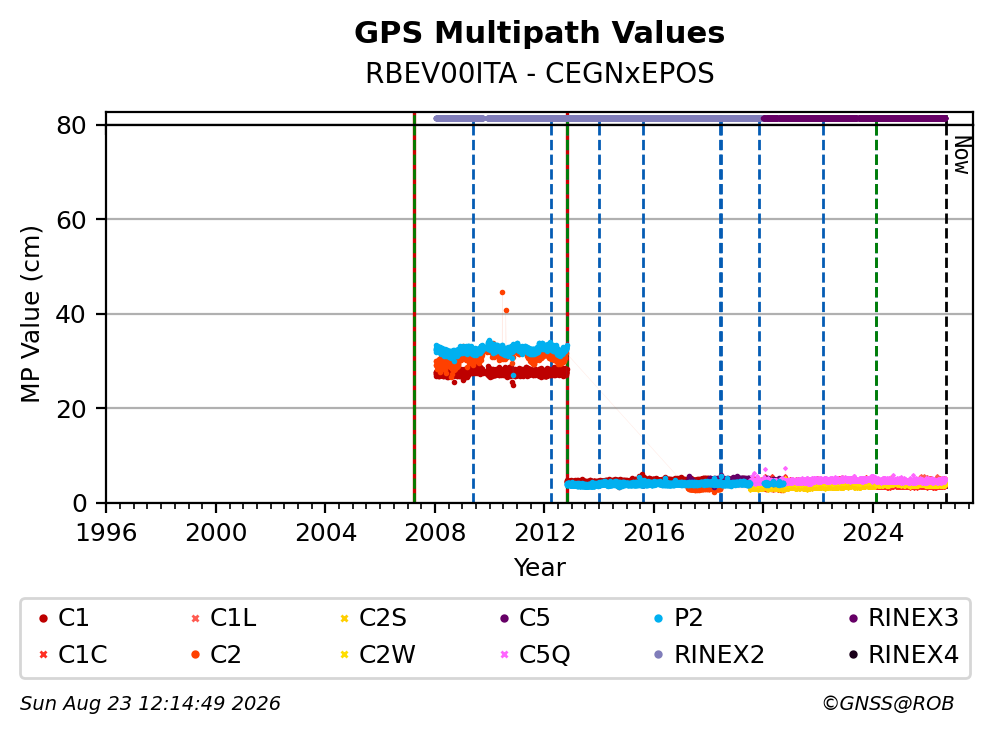The width and height of the screenshot is (992, 734).
Task: Click the orange C2 legend dot
Action: point(195,655)
